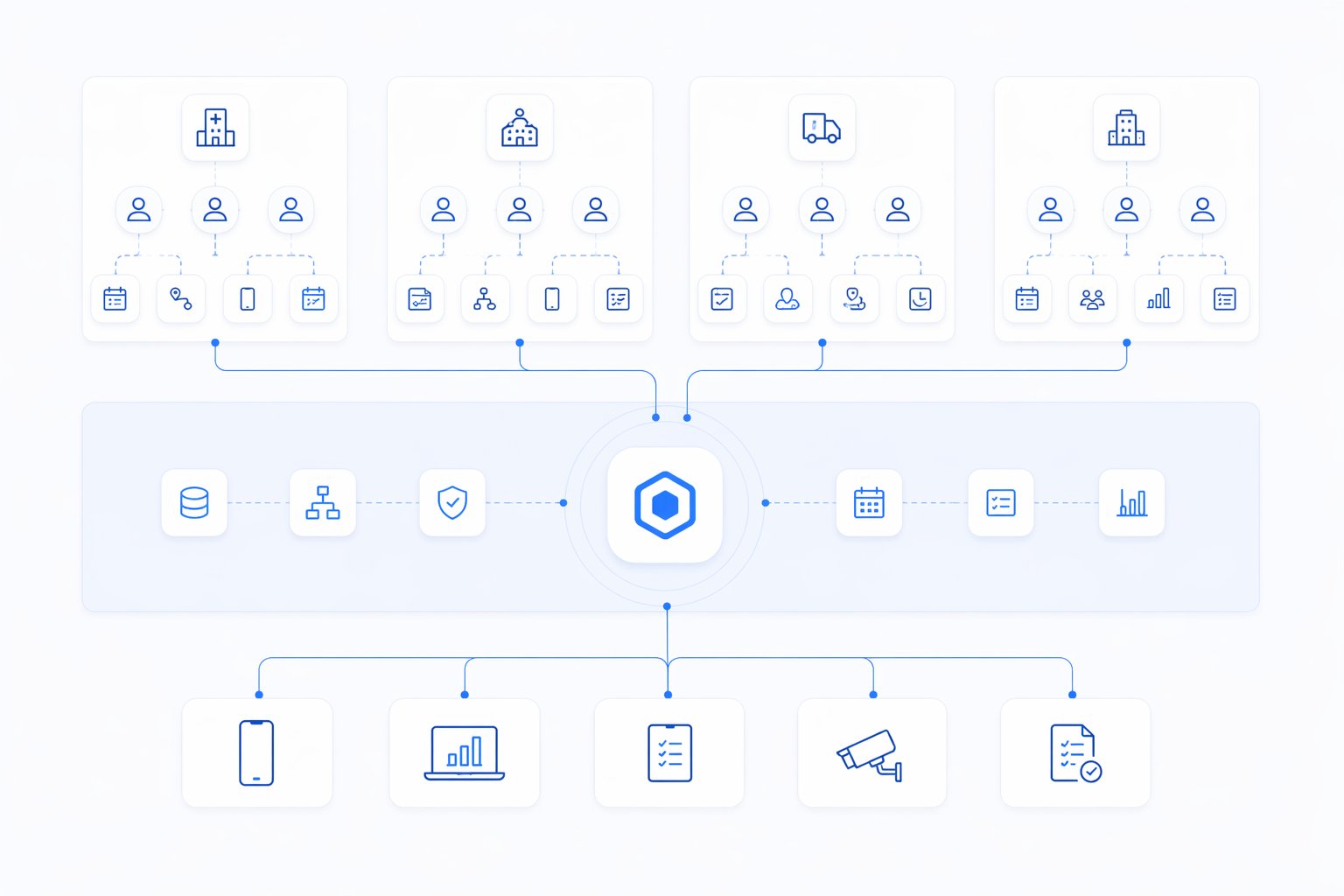Click the security camera icon
The height and width of the screenshot is (896, 1344).
pos(871,753)
